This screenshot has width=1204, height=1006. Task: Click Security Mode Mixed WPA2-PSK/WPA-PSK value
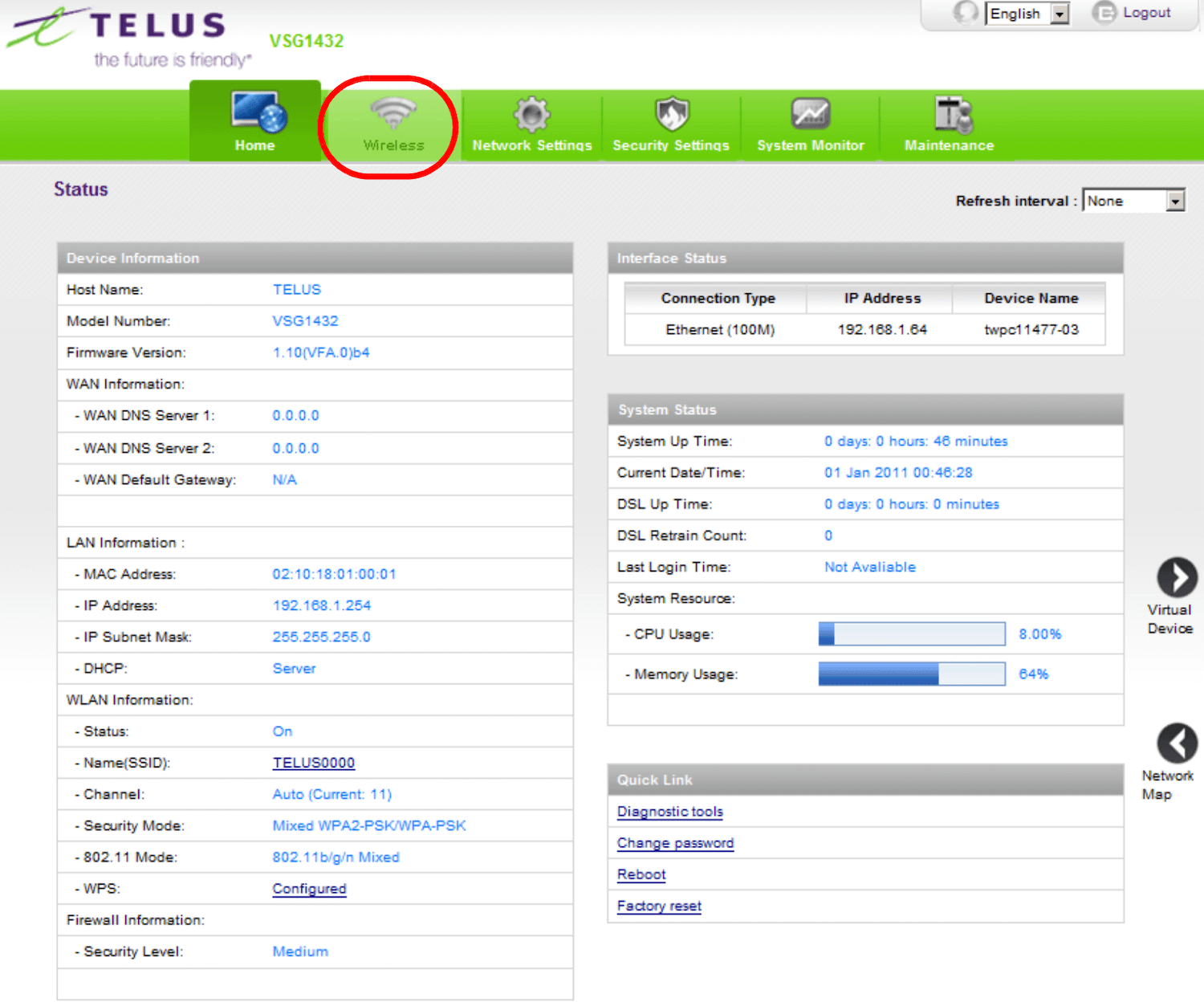369,825
